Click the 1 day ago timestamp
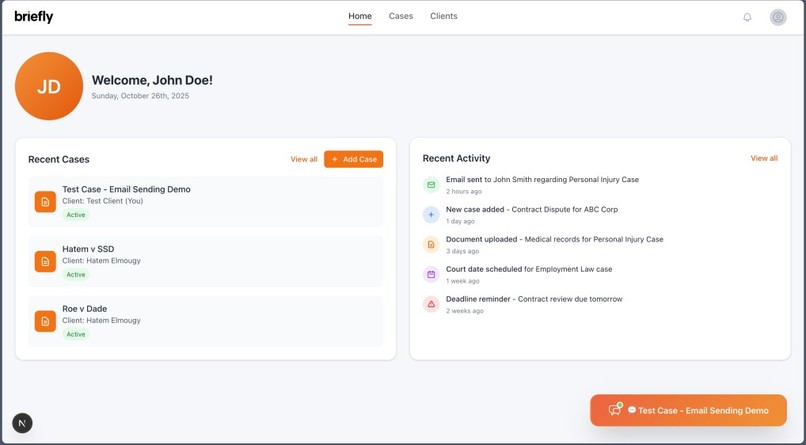 tap(460, 221)
